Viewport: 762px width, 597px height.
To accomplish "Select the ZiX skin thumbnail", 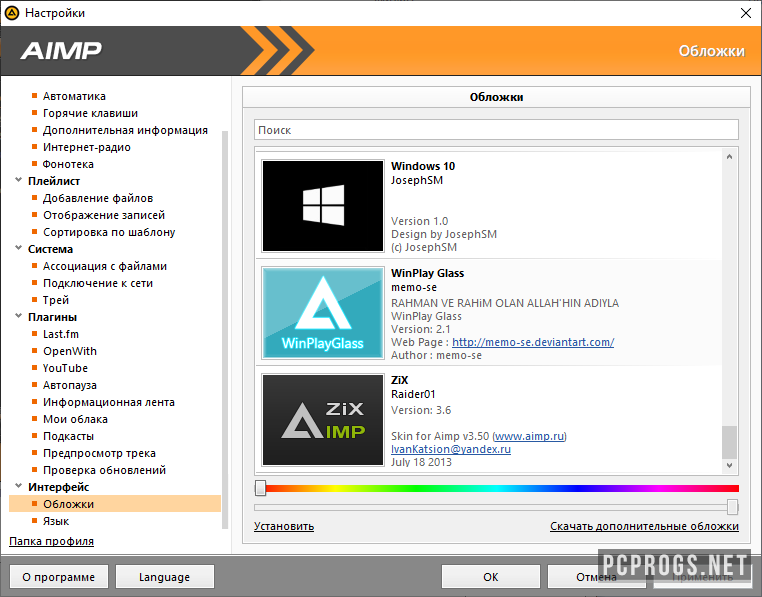I will tap(323, 420).
